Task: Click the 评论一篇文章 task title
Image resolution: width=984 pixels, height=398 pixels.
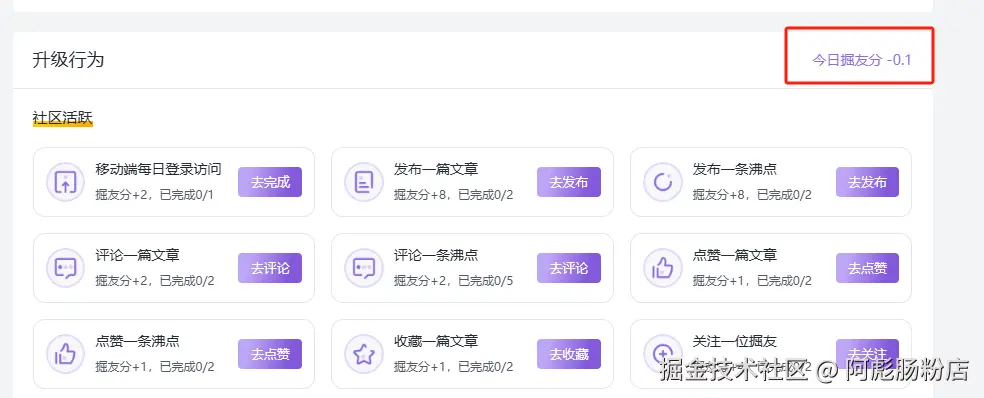Action: click(x=137, y=255)
